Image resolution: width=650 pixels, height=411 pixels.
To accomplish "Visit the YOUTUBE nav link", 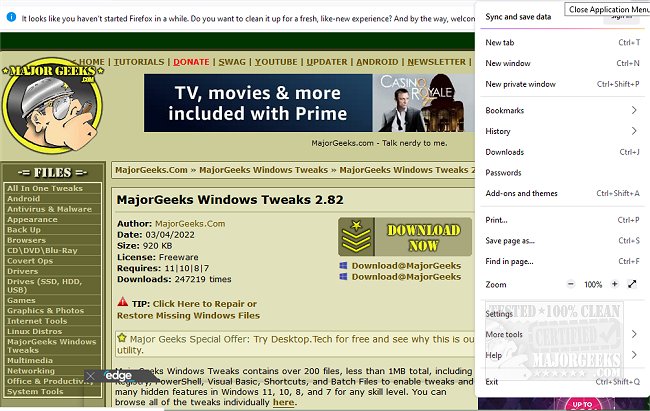I will [276, 62].
